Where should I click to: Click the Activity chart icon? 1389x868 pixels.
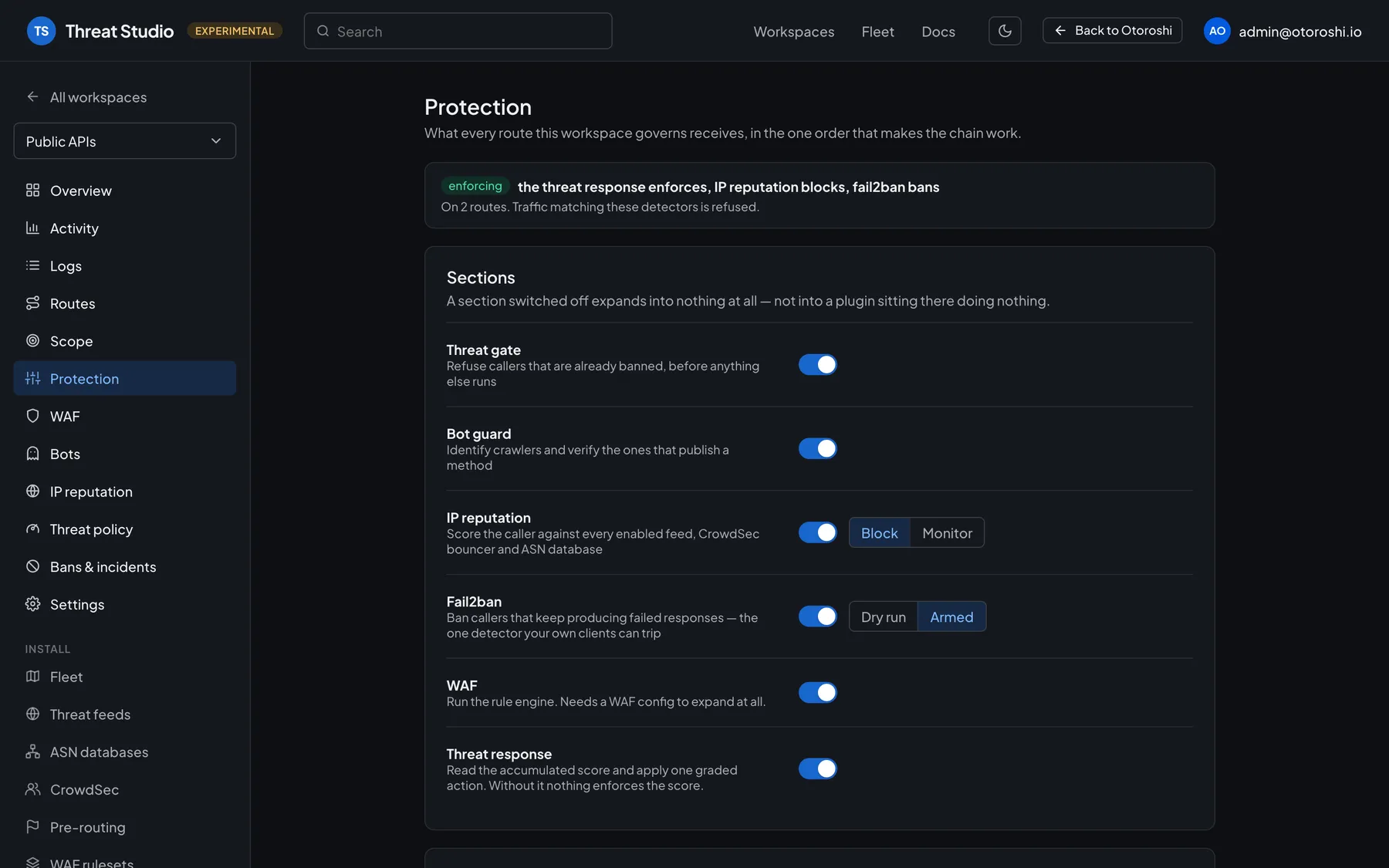click(x=32, y=228)
